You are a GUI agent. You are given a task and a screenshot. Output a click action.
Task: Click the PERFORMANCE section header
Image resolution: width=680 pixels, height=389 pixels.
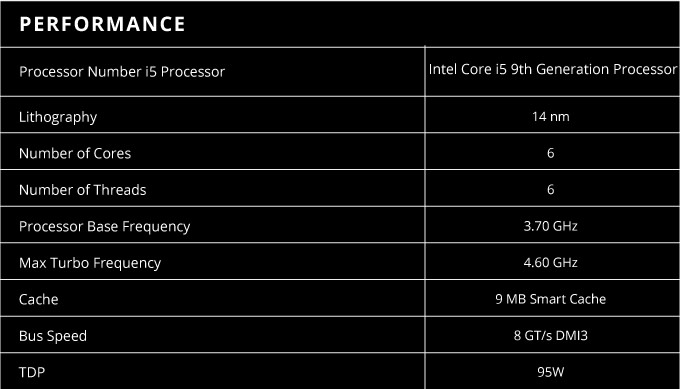coord(102,24)
